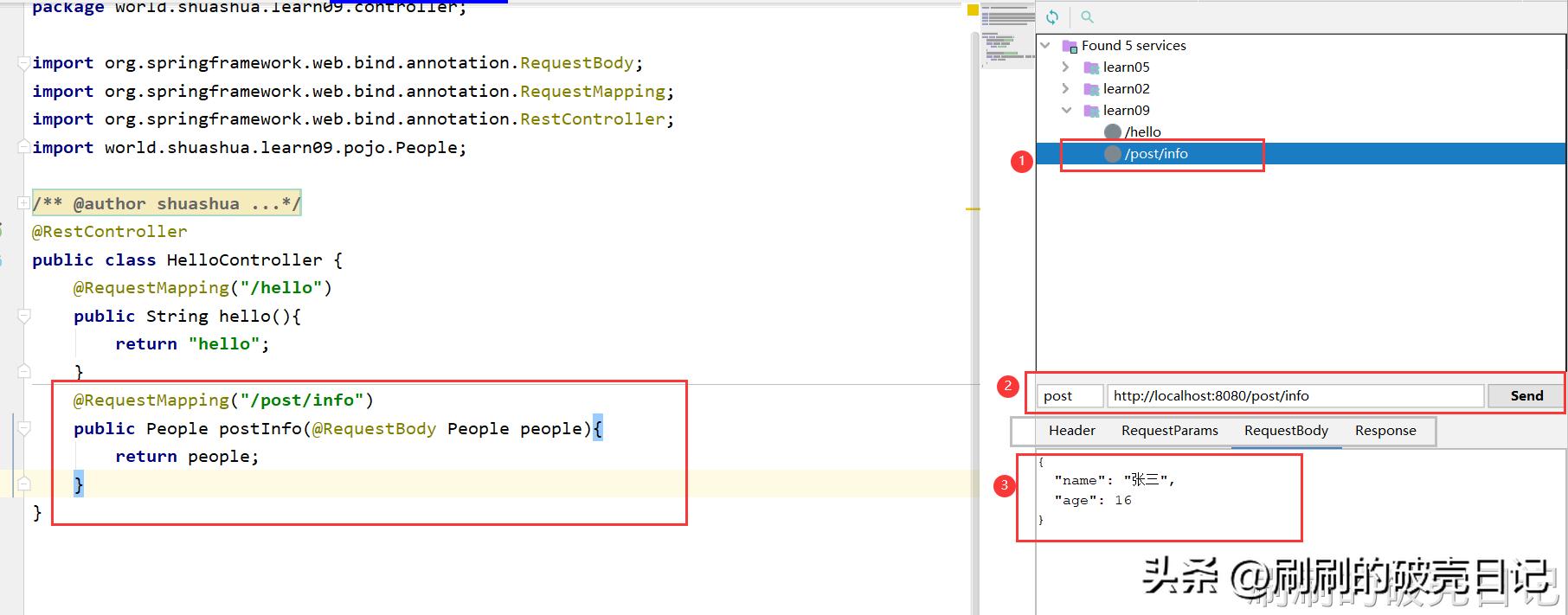Viewport: 1568px width, 615px height.
Task: Click the yellow warning indicator square
Action: 973,10
